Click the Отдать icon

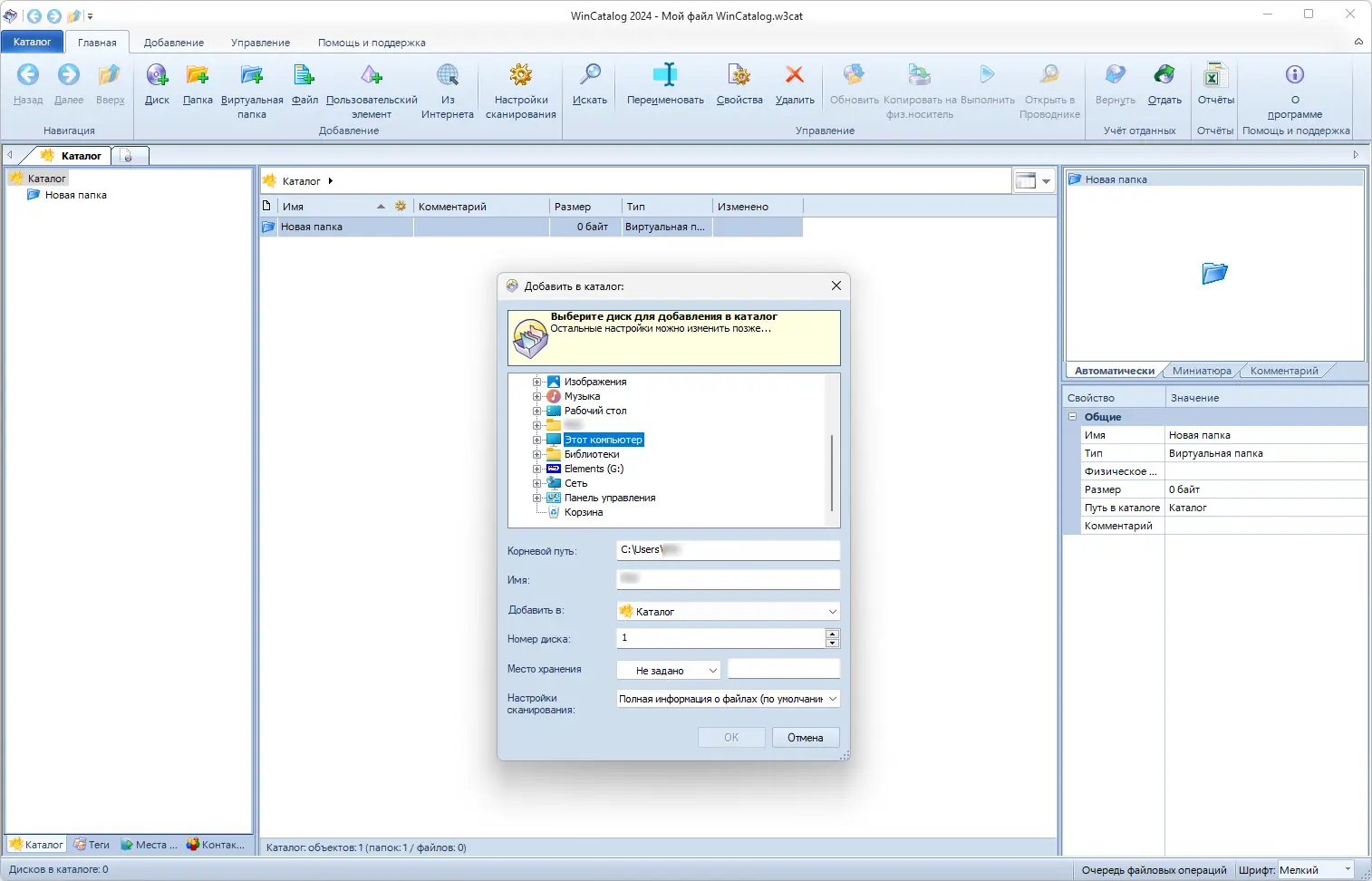(x=1164, y=74)
